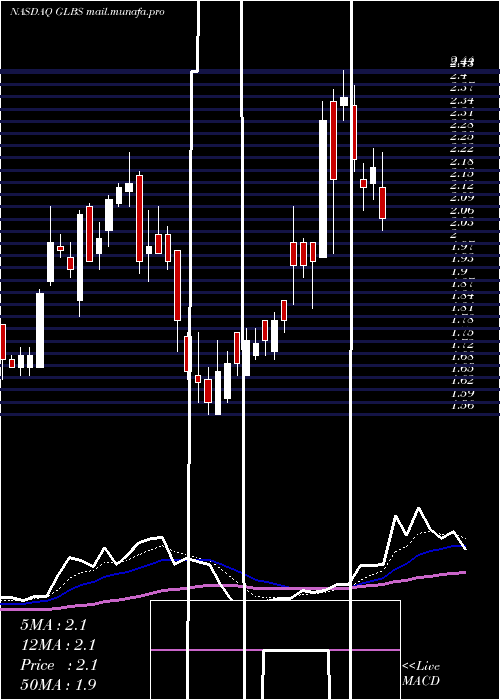Click the 2.06 price axis label
Image resolution: width=500 pixels, height=700 pixels.
[462, 210]
